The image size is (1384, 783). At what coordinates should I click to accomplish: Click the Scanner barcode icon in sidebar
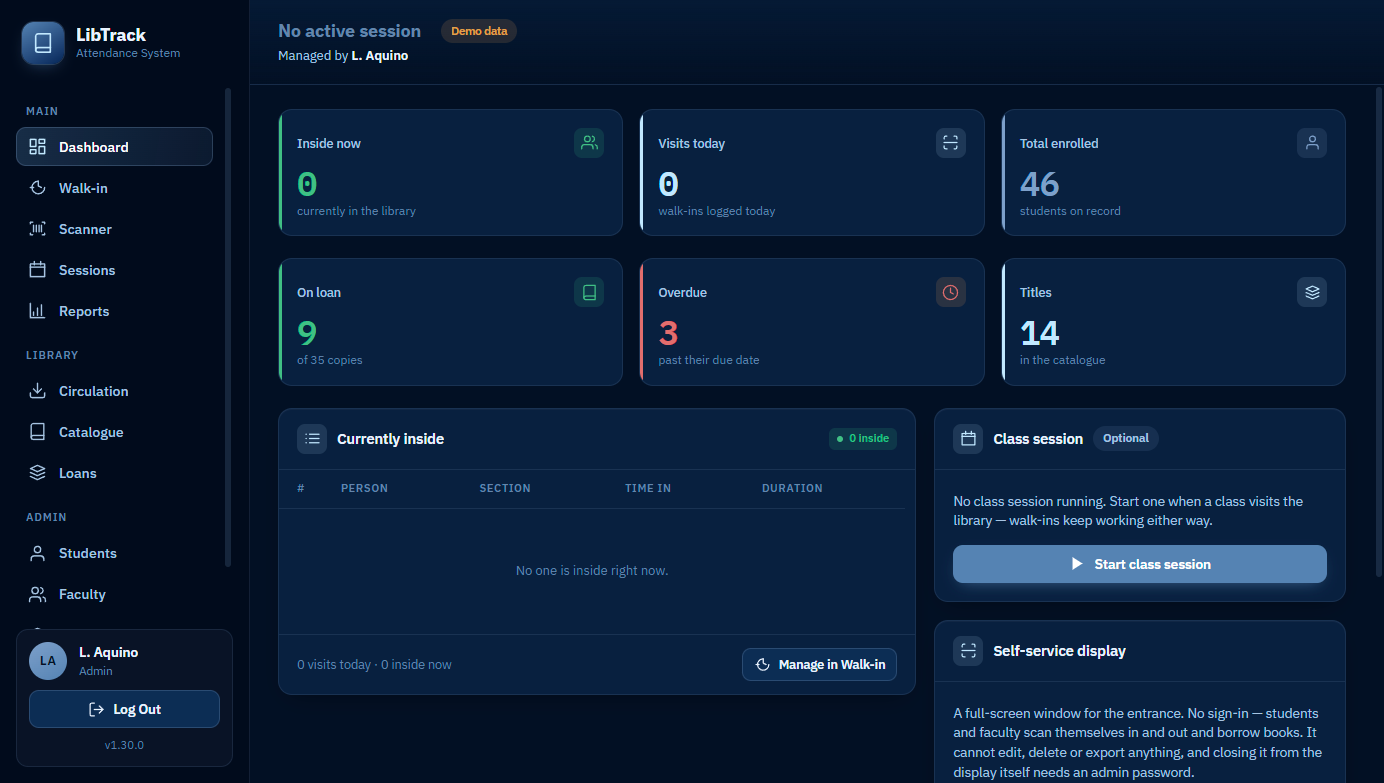click(38, 229)
